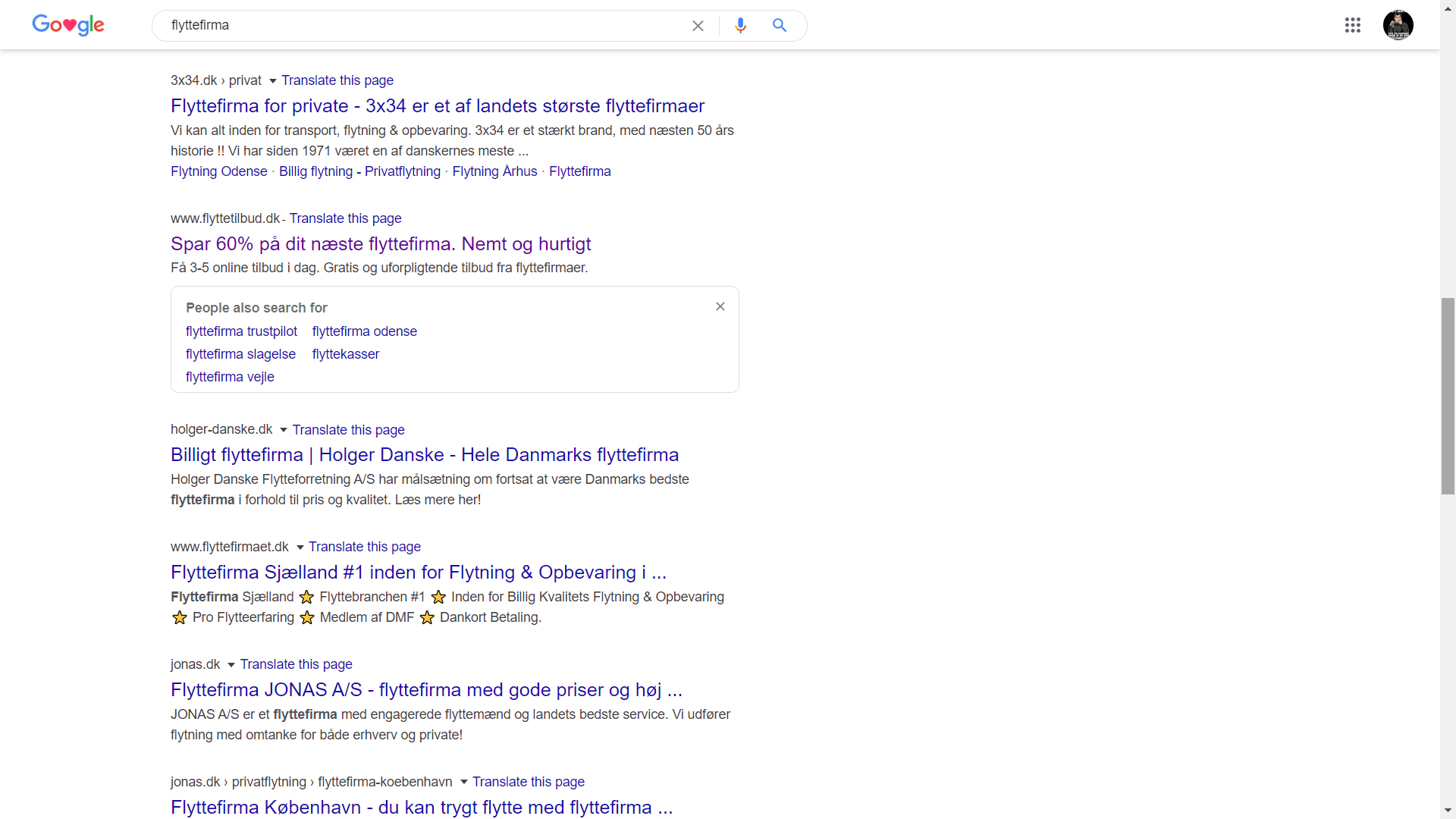The width and height of the screenshot is (1456, 819).
Task: Open the Google logo homepage
Action: [x=68, y=25]
